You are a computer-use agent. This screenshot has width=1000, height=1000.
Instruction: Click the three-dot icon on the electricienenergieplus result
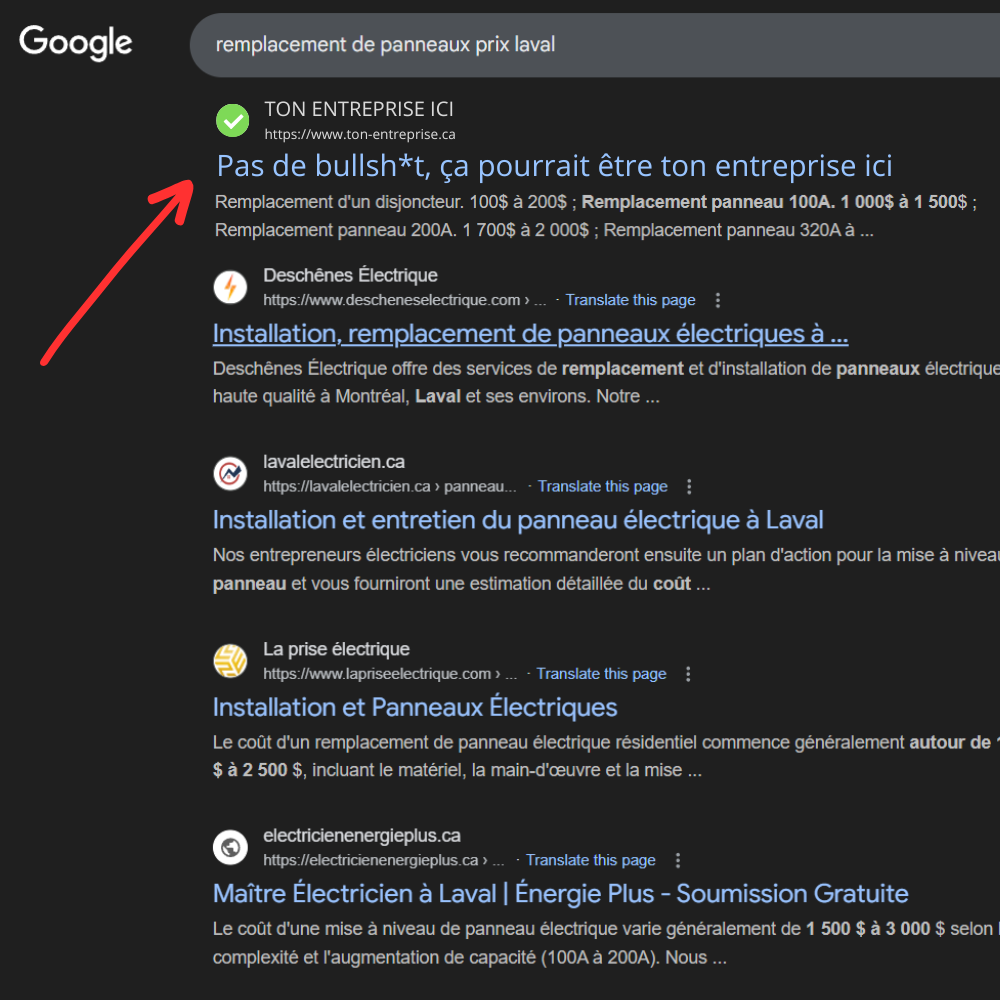pyautogui.click(x=678, y=860)
